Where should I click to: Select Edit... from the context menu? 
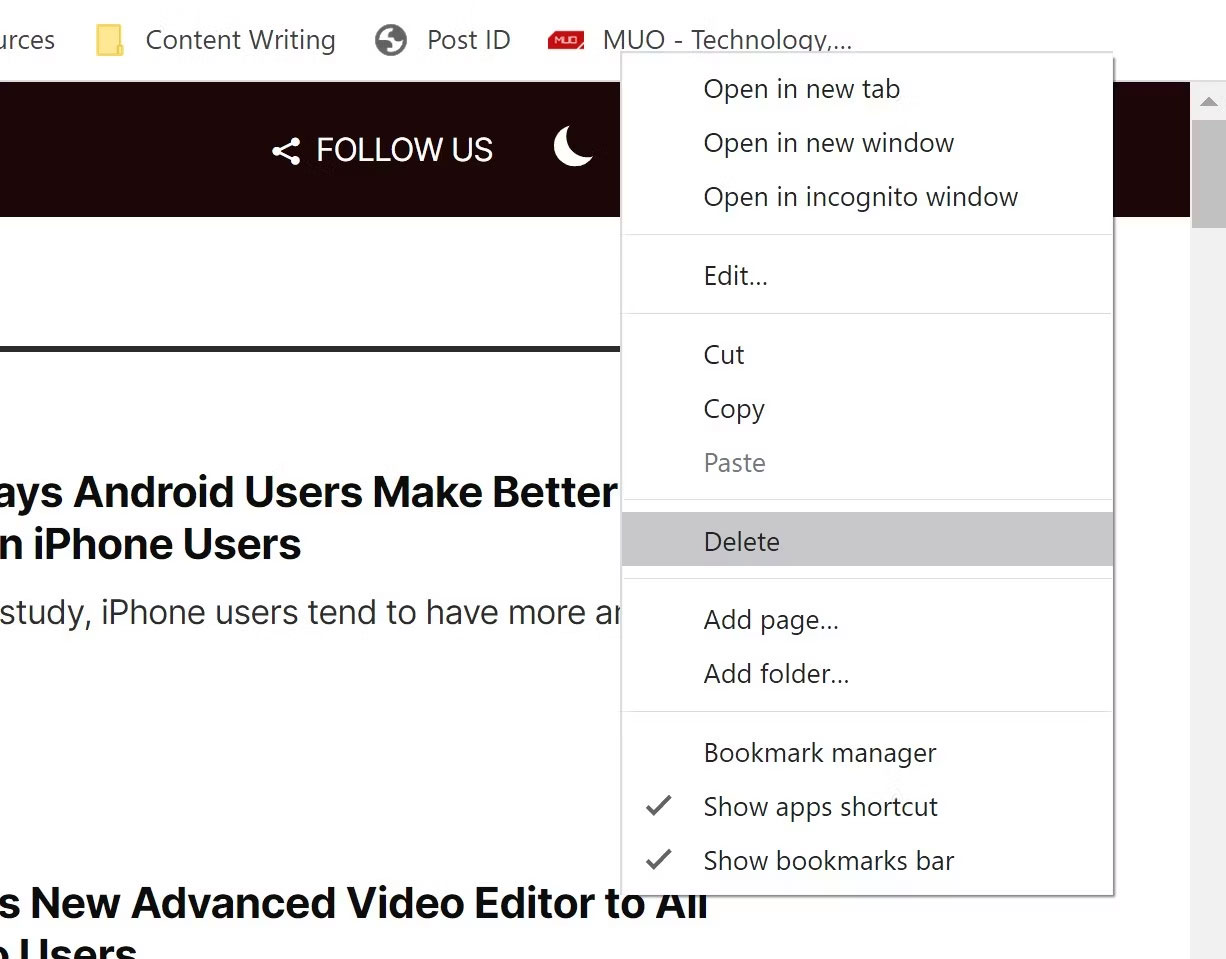[x=867, y=276]
